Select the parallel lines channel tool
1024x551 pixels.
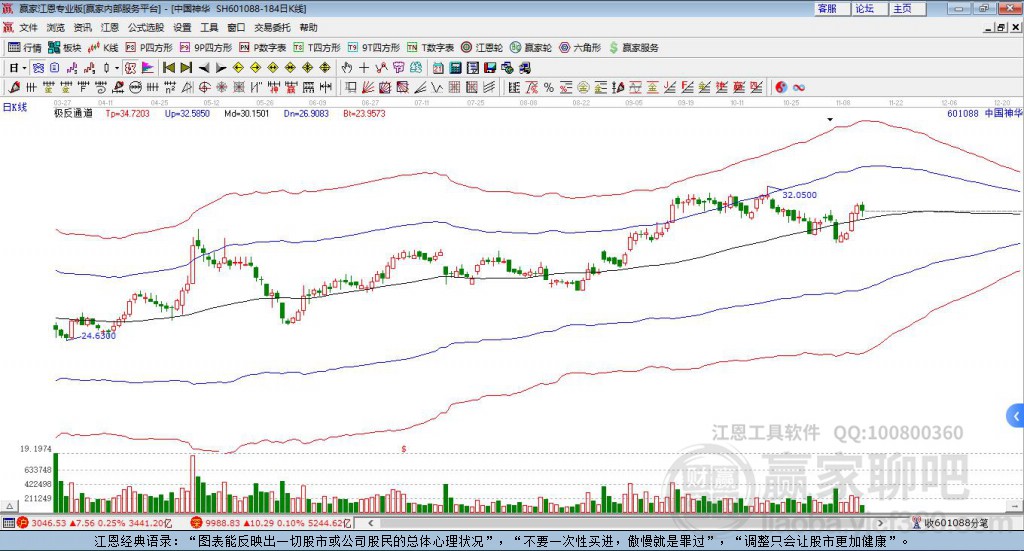point(488,87)
